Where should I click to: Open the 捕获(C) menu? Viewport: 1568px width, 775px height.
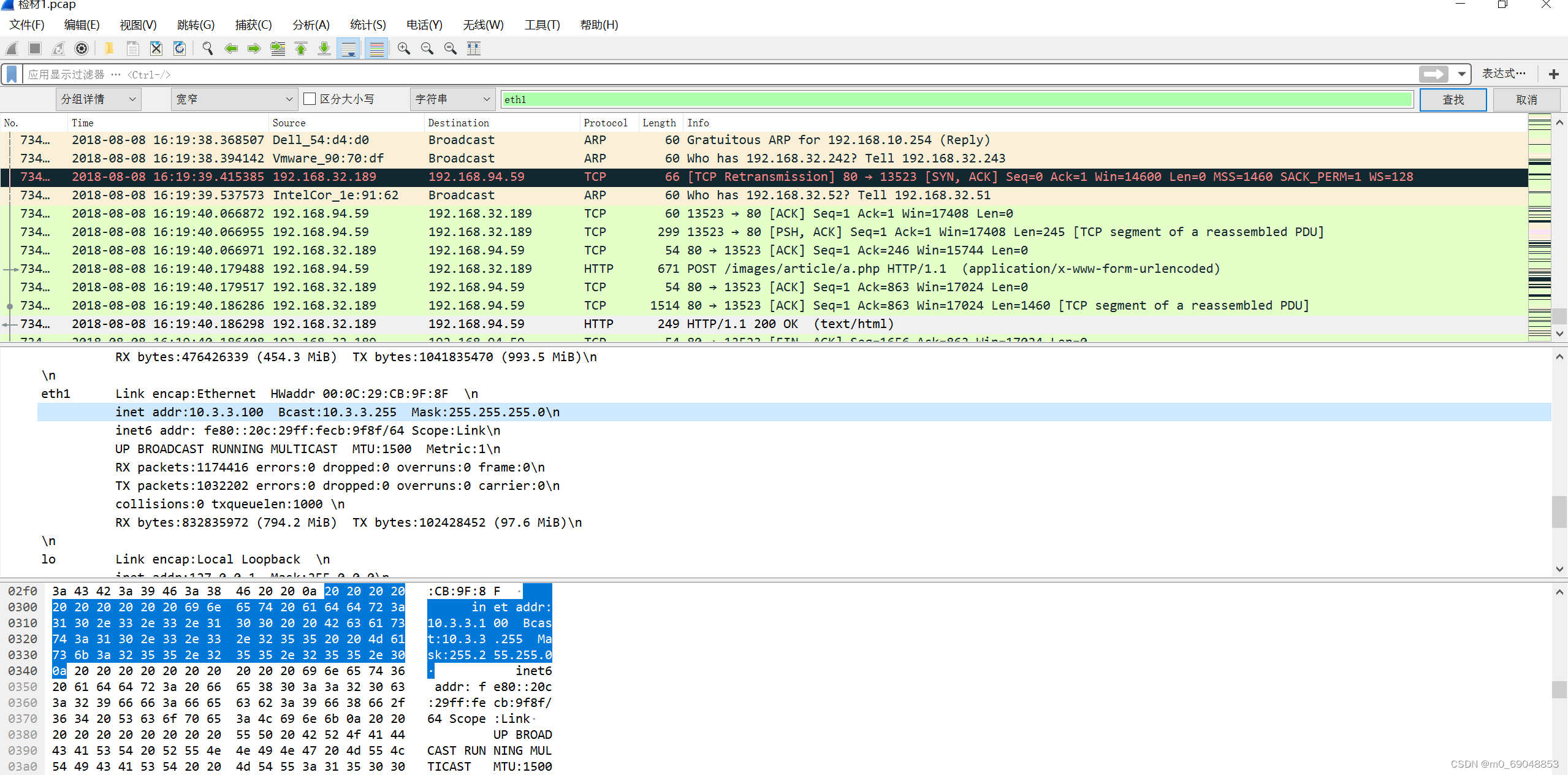[x=253, y=25]
